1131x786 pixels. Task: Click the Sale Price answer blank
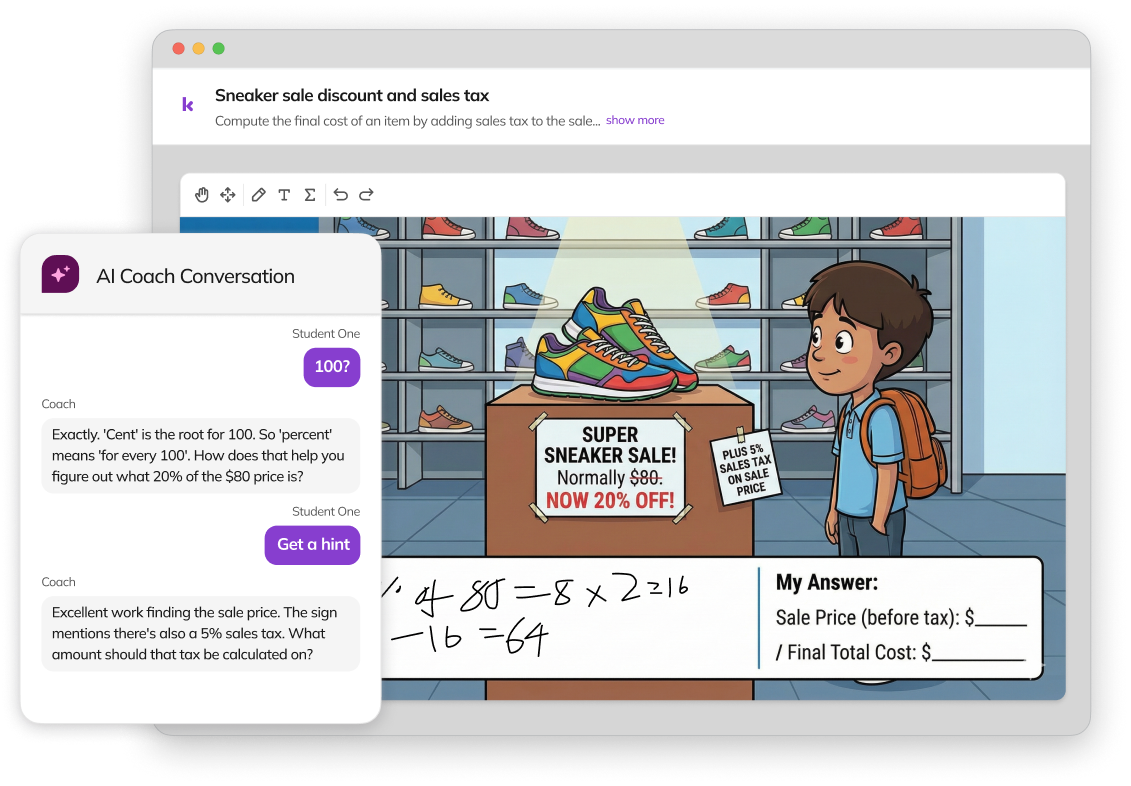point(1000,619)
